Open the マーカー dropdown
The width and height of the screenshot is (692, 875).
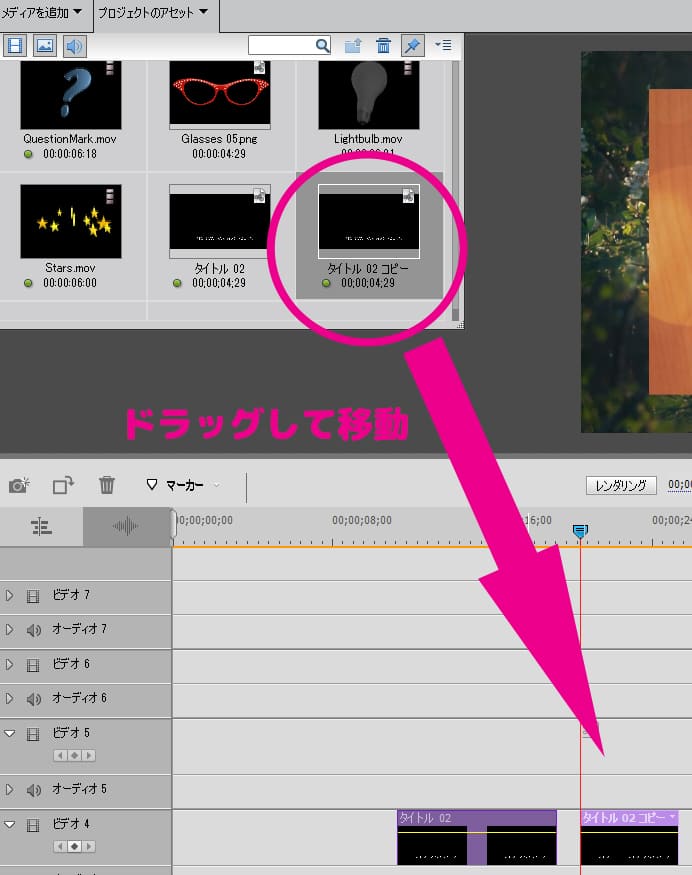pos(183,485)
